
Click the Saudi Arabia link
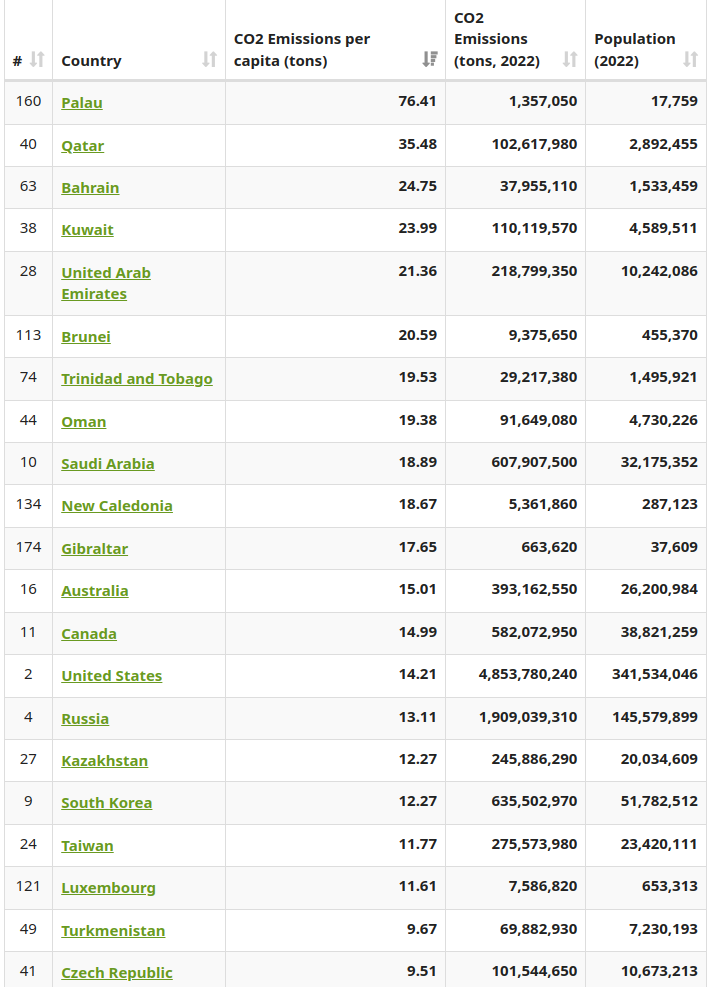tap(108, 464)
